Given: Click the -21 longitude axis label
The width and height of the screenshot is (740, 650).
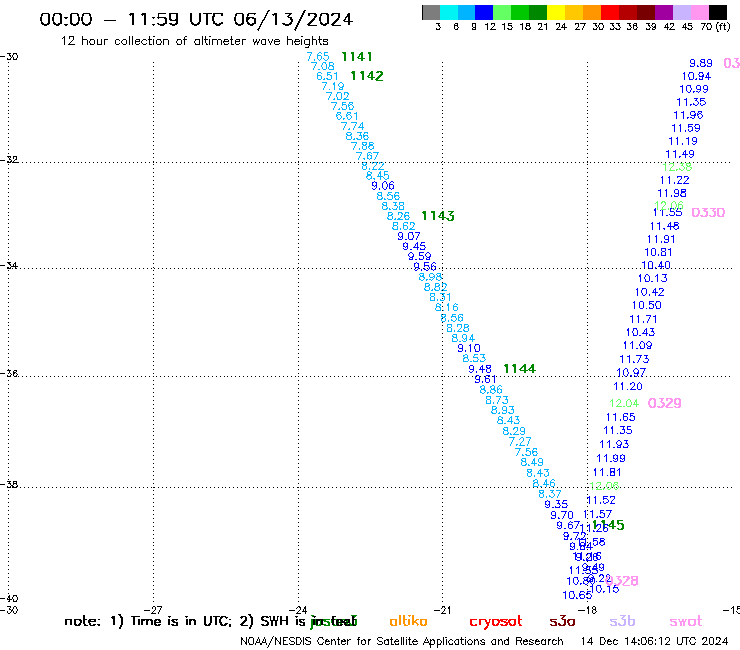Looking at the screenshot, I should pyautogui.click(x=442, y=610).
